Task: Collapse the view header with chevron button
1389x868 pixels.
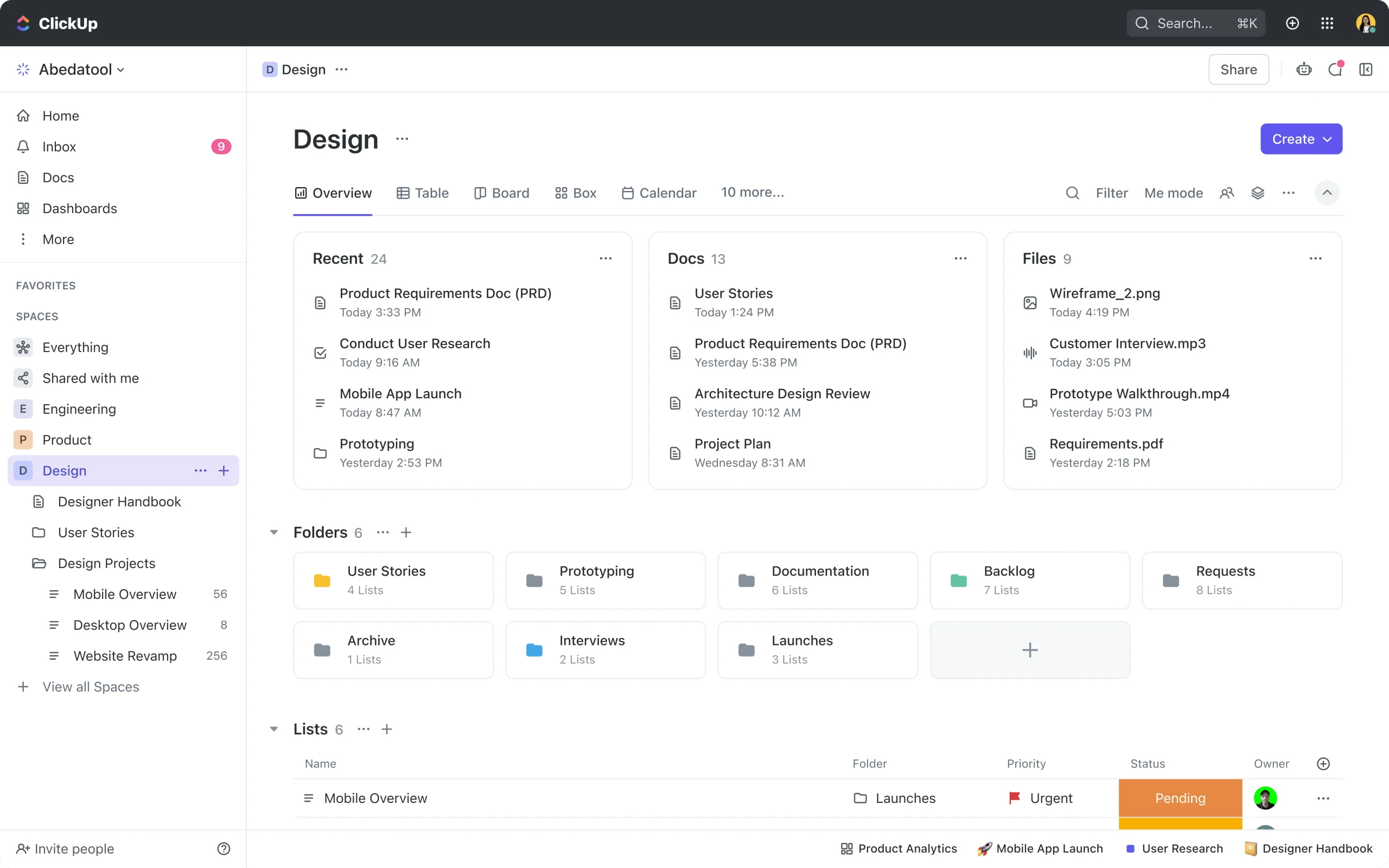Action: (1327, 193)
